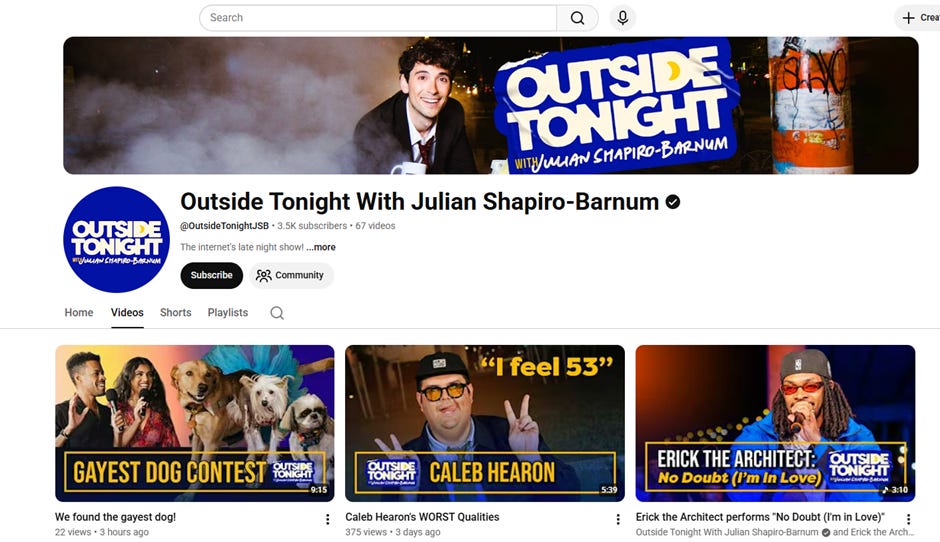Open options menu for Erick the Architect video
This screenshot has height=542, width=940.
pyautogui.click(x=908, y=519)
